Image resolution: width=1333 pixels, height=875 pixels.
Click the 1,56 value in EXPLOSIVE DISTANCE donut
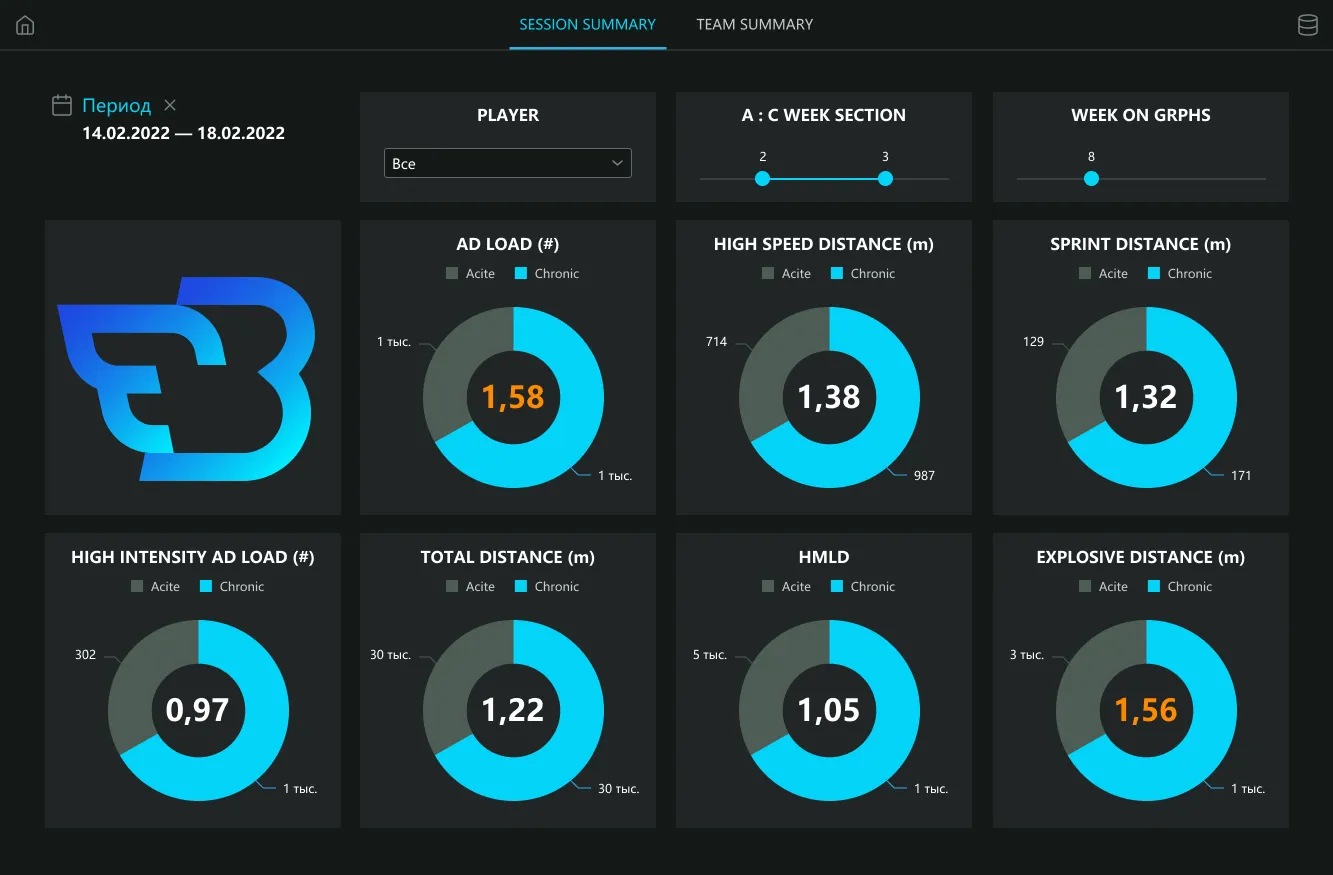1145,710
